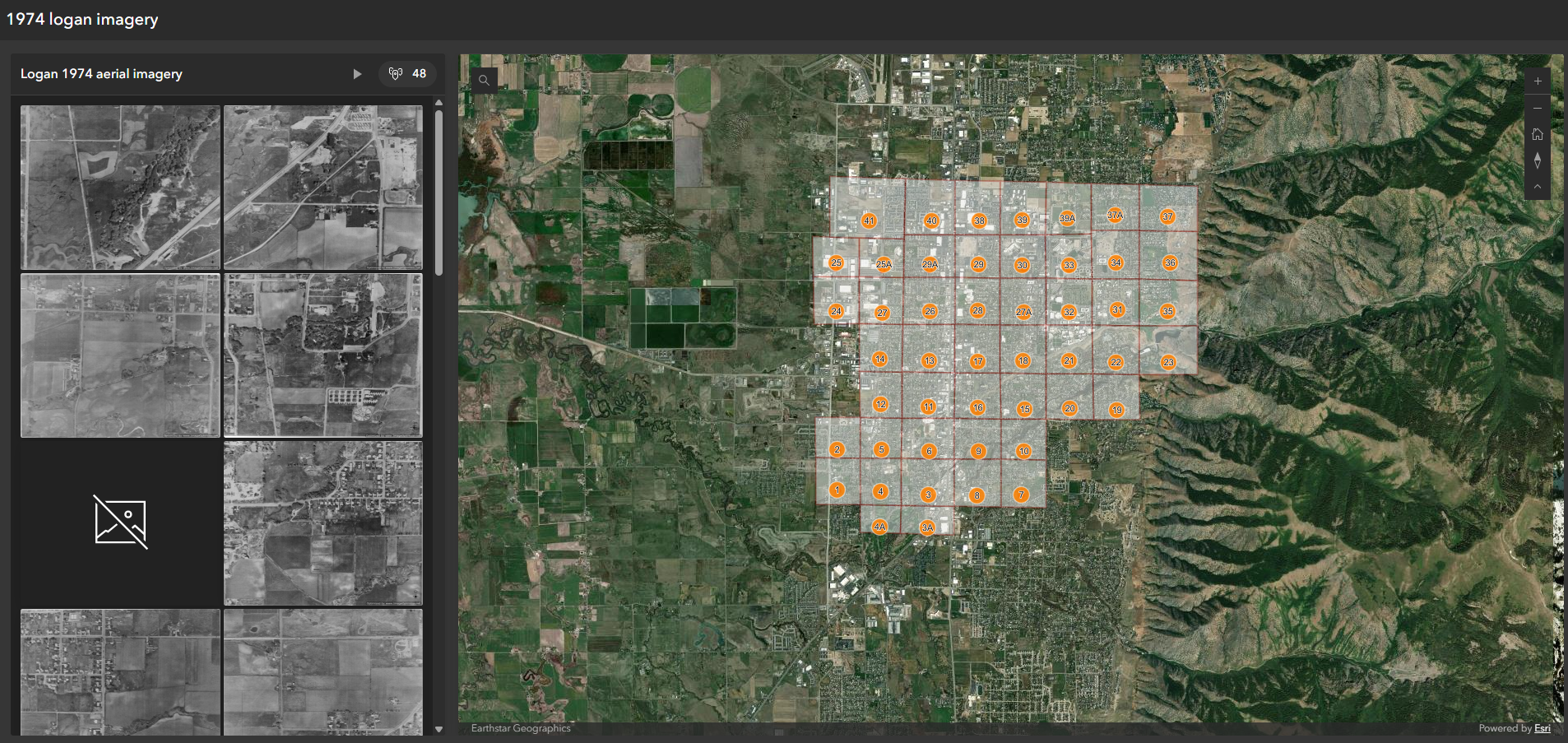
Task: Open the Esri link
Action: (x=1542, y=728)
